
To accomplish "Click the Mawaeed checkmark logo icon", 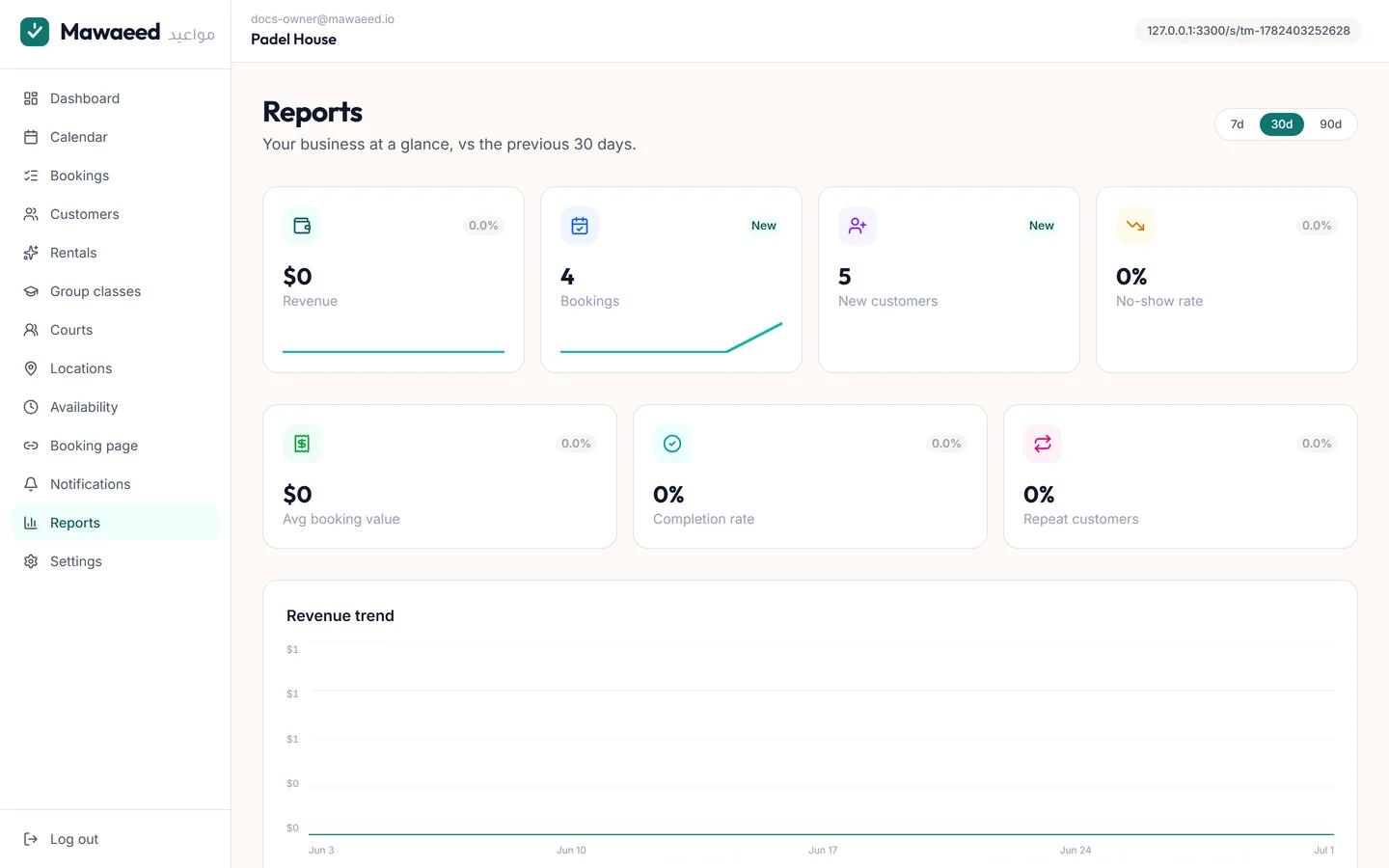I will (35, 32).
